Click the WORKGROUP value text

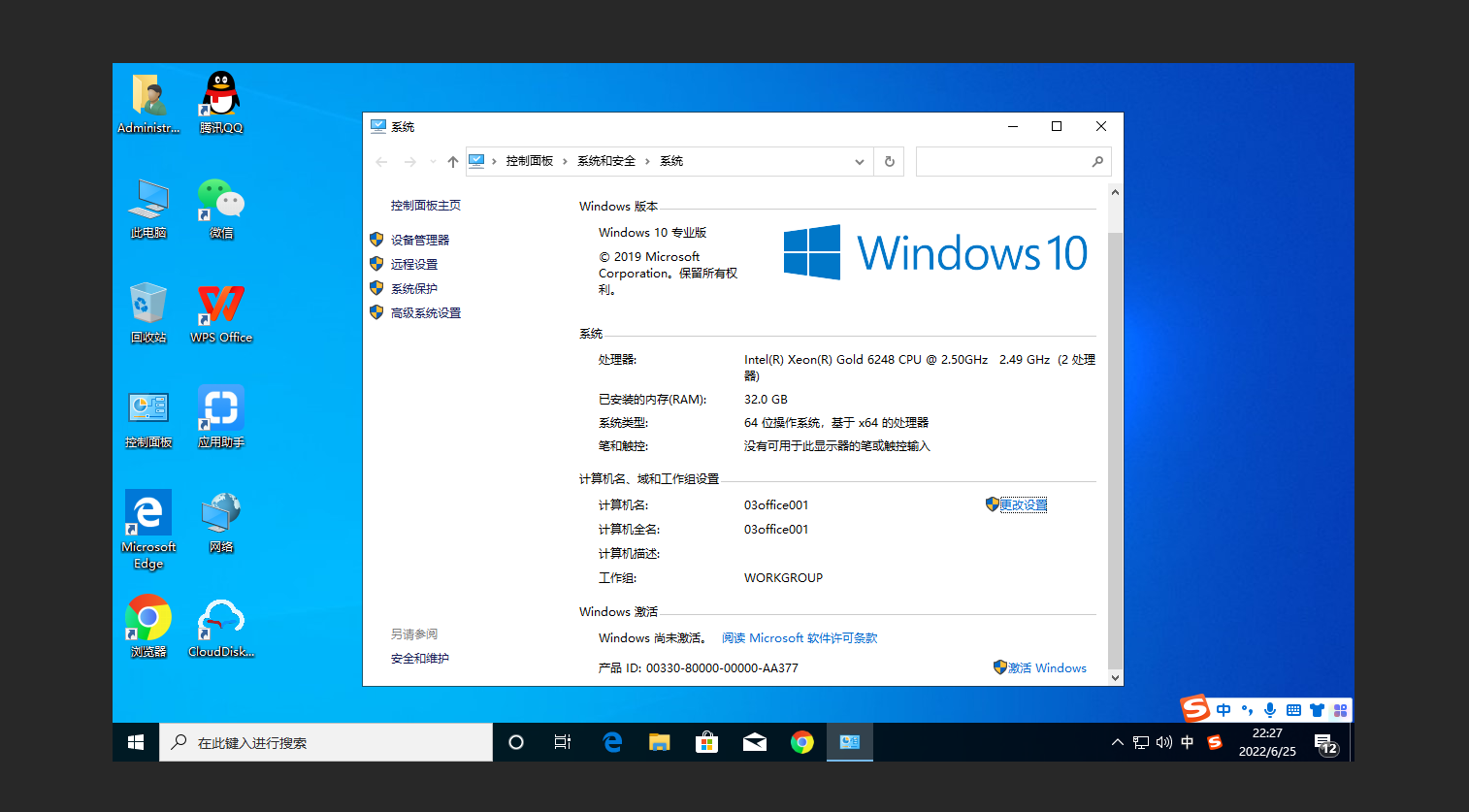pyautogui.click(x=783, y=578)
